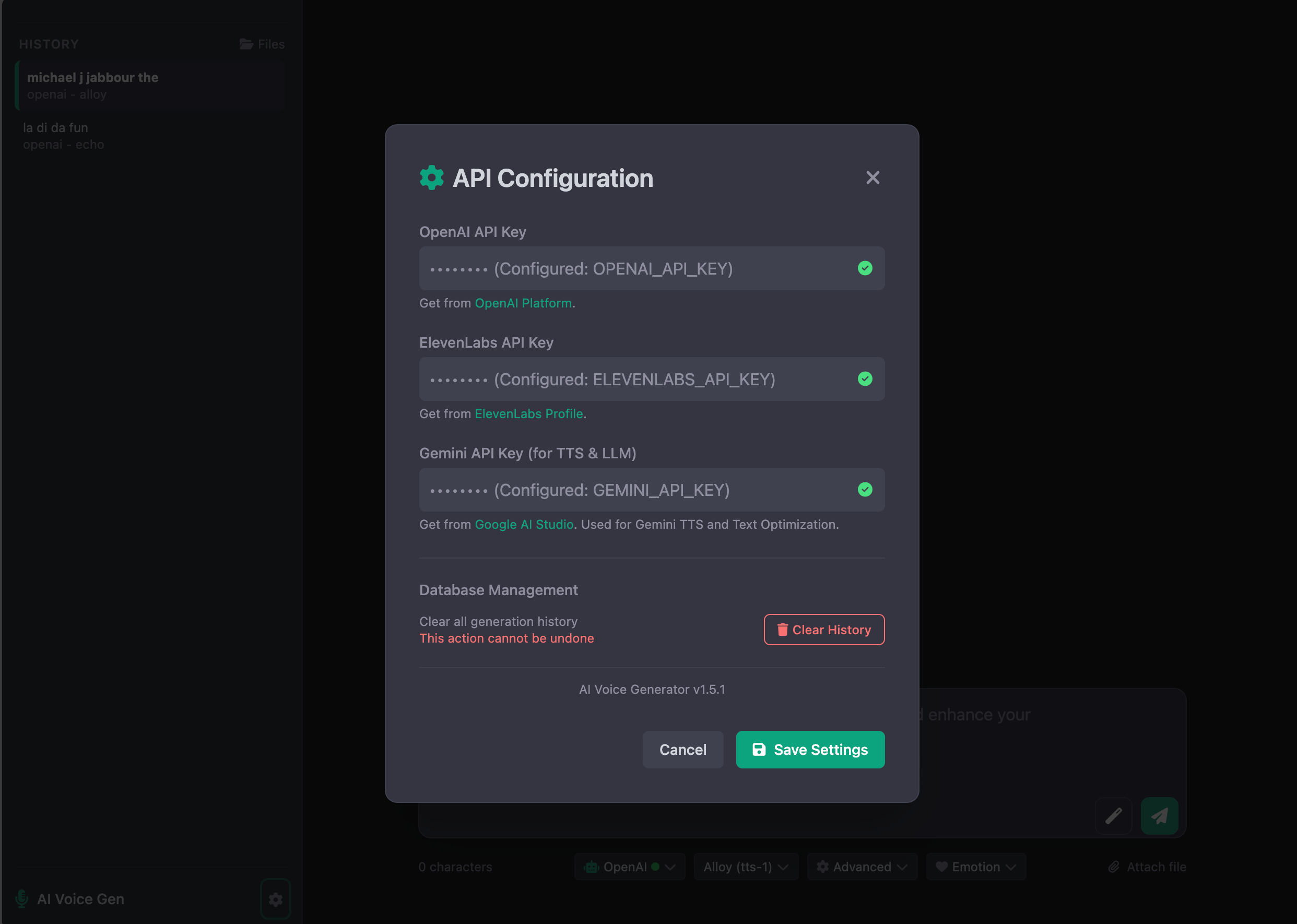This screenshot has width=1297, height=924.
Task: Click the green checkmark beside OpenAI key
Action: click(865, 268)
